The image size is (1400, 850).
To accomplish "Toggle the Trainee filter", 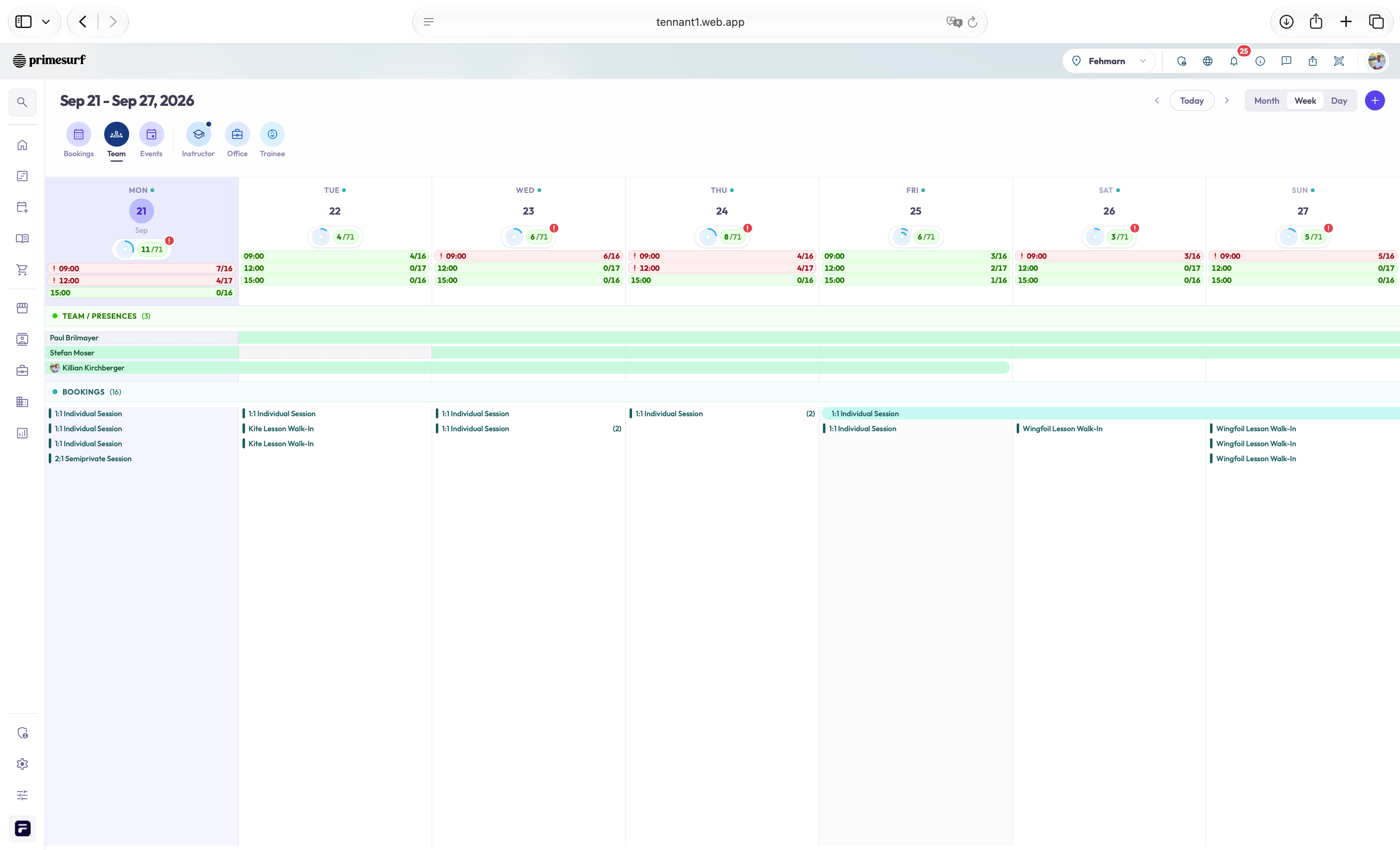I will click(x=272, y=134).
